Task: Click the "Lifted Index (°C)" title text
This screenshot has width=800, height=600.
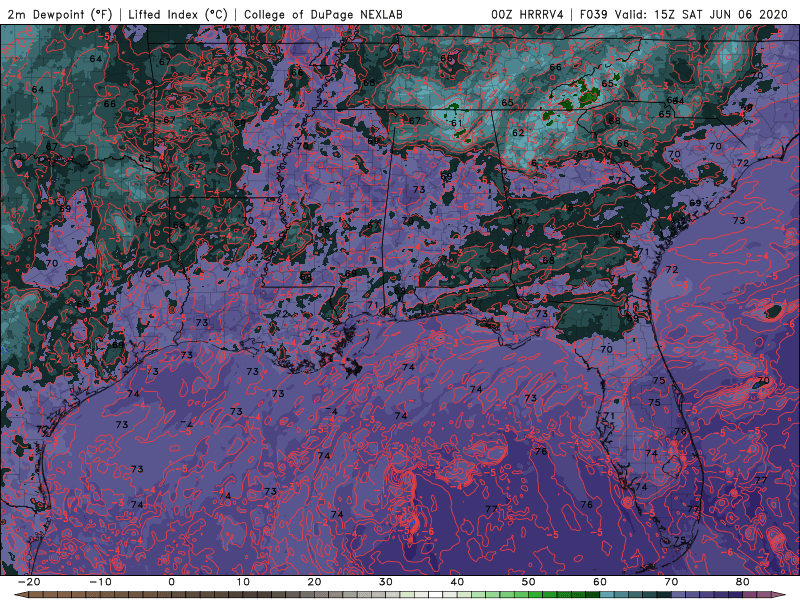Action: 178,14
